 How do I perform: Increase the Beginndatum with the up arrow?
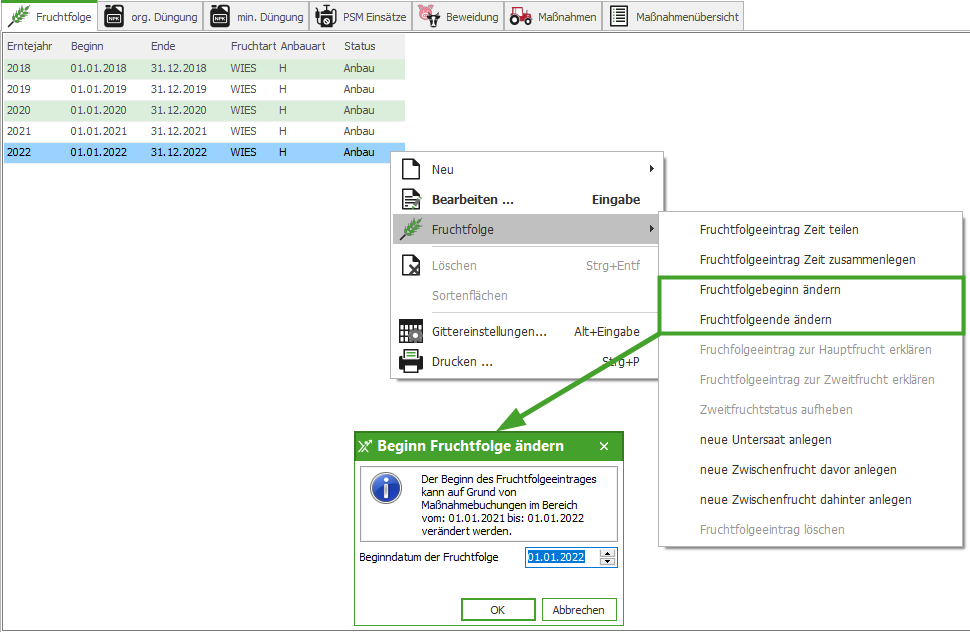[607, 553]
